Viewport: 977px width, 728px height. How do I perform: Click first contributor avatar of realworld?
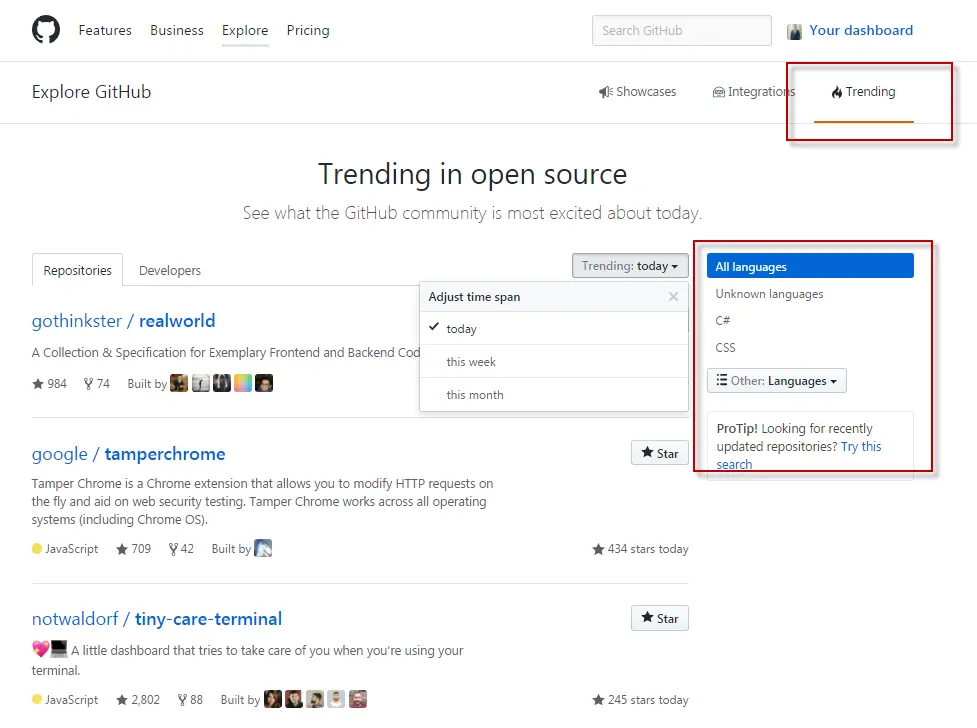point(179,383)
